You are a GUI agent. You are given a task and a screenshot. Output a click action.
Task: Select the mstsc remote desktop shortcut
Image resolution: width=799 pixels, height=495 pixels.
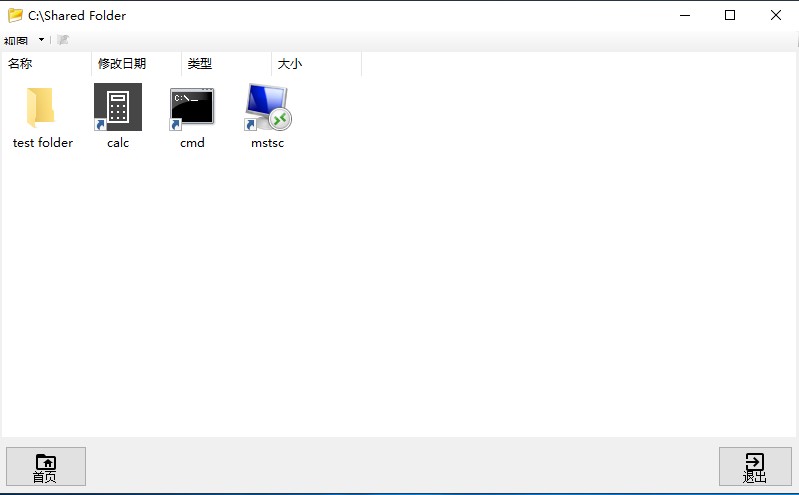[x=268, y=107]
